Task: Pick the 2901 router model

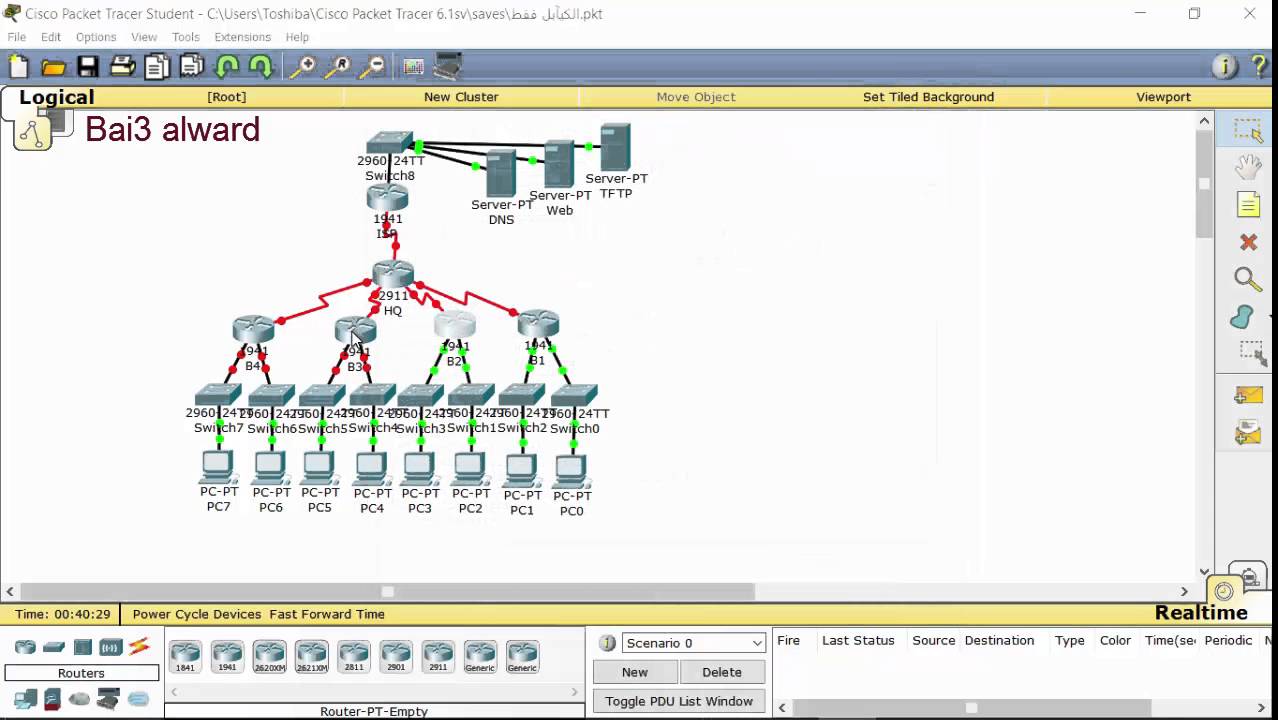Action: click(x=396, y=656)
